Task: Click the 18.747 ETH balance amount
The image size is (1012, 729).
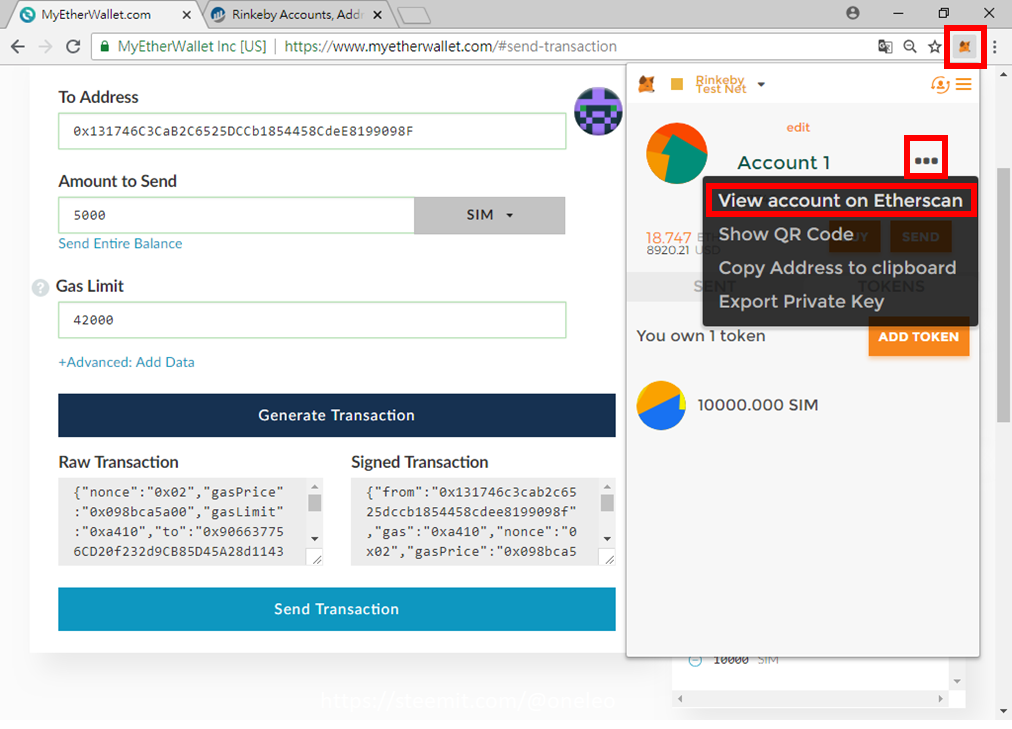Action: (669, 237)
